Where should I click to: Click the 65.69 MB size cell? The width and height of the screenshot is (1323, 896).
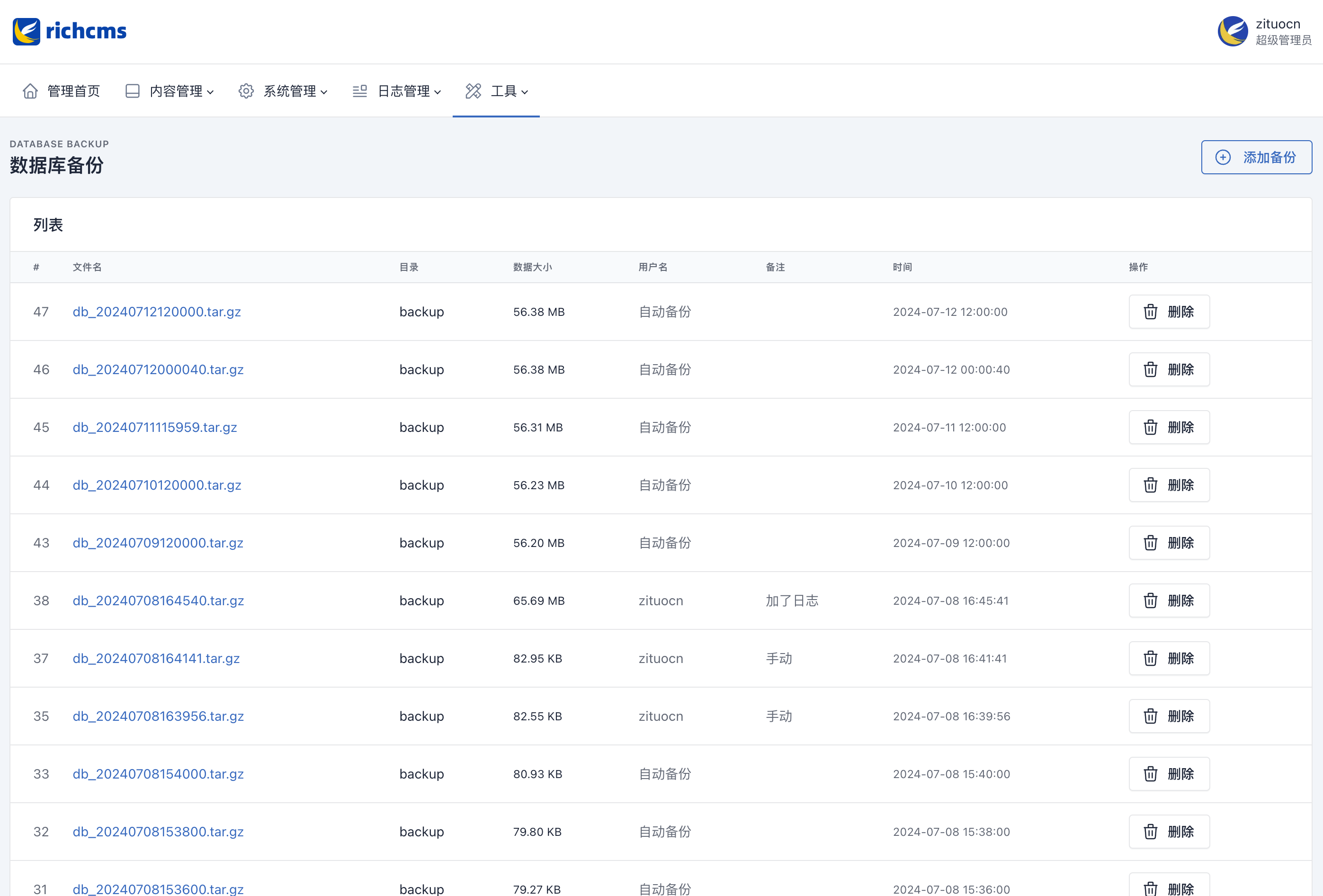(x=539, y=600)
